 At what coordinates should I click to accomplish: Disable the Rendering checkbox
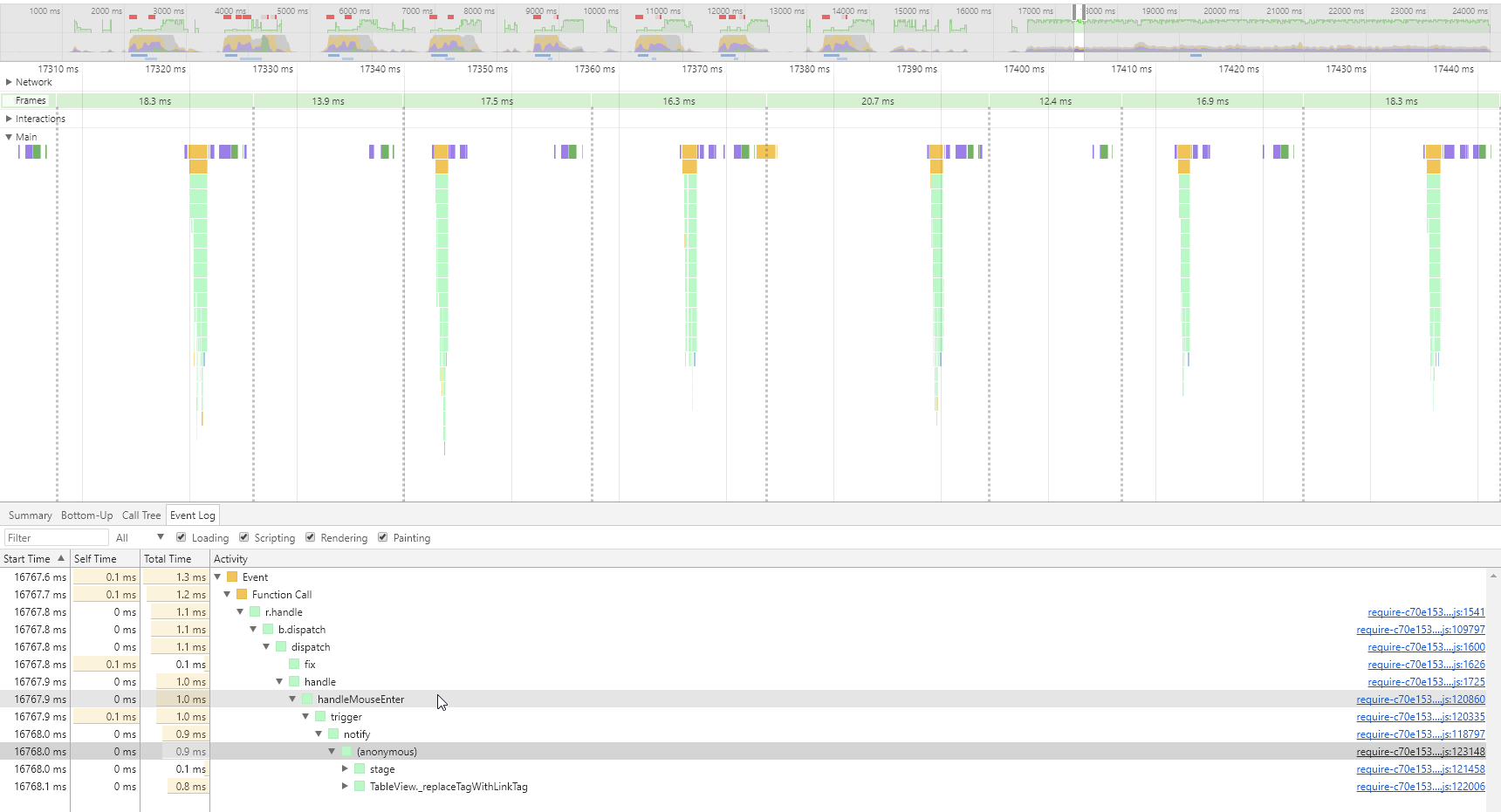click(x=310, y=537)
